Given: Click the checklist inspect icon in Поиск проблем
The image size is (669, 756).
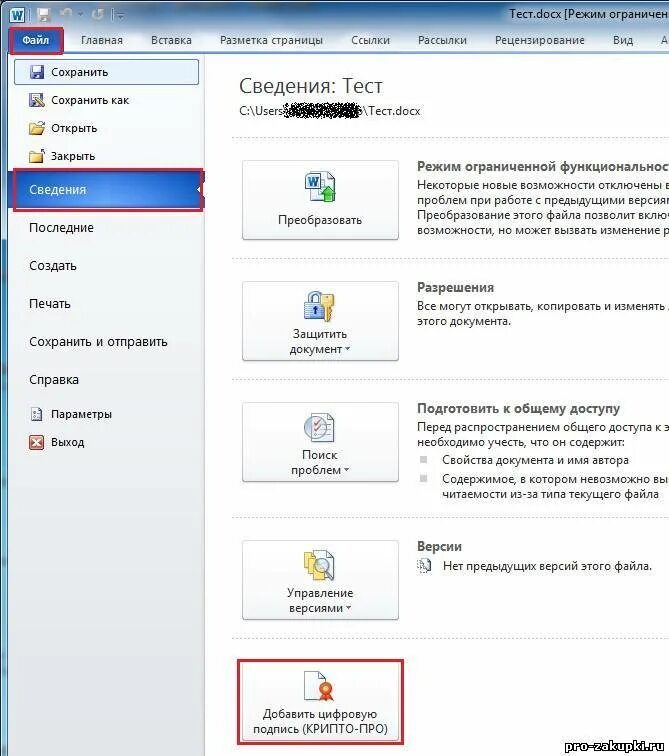Looking at the screenshot, I should (x=319, y=427).
